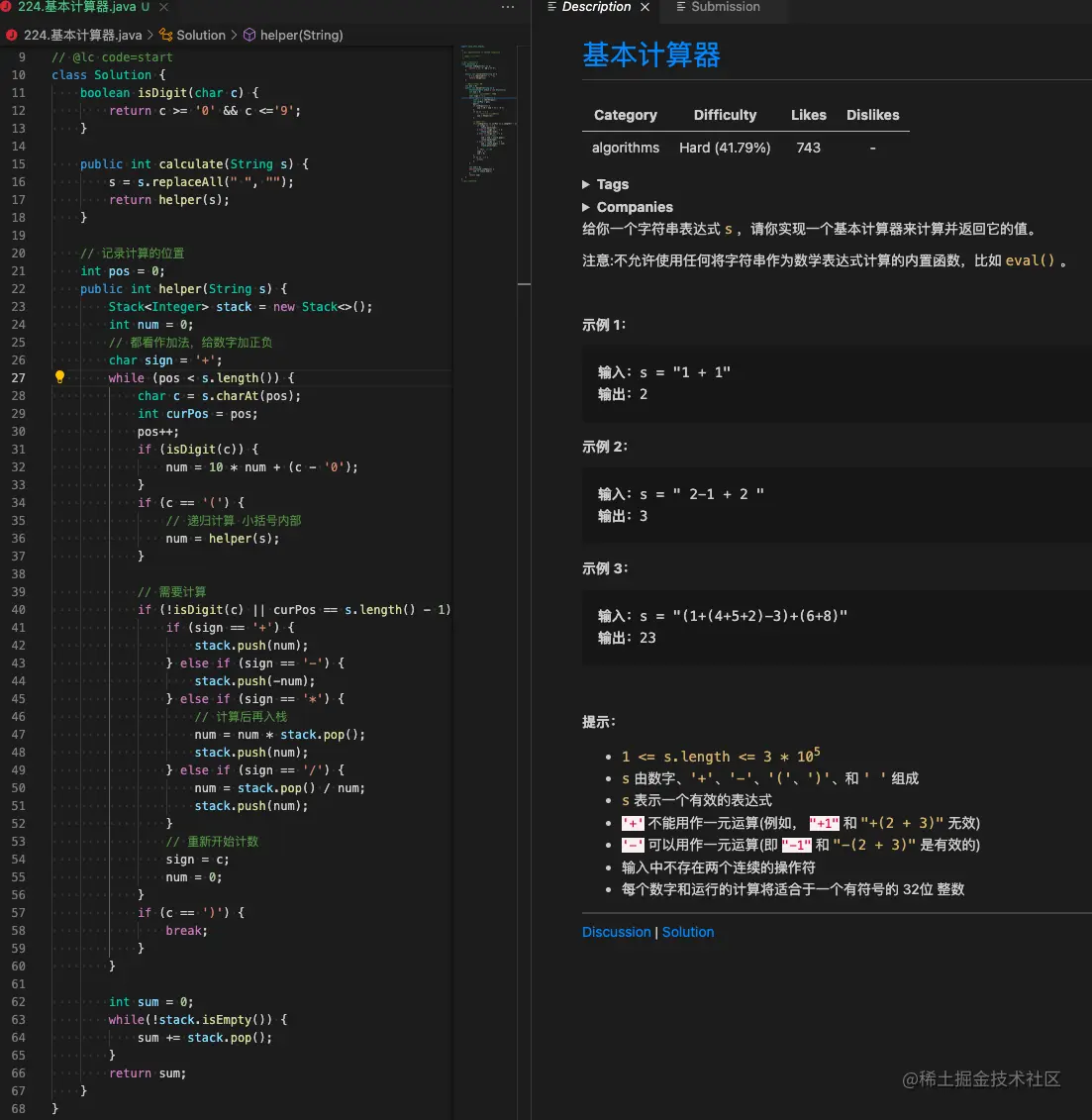Screen dimensions: 1092x1120
Task: Click the Dislikes column header
Action: (873, 115)
